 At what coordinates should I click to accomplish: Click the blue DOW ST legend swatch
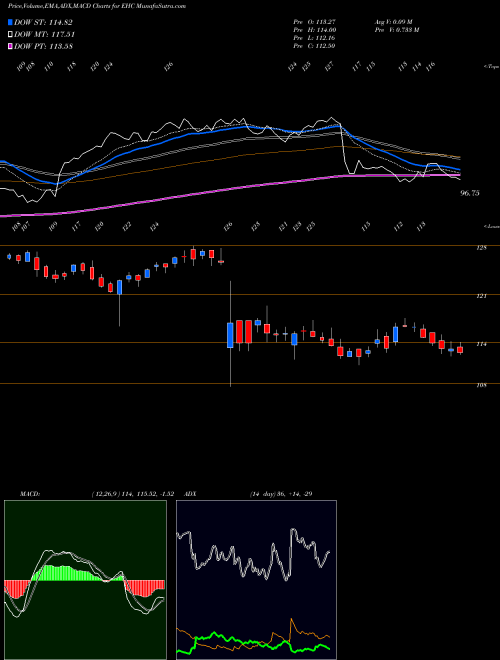[10, 22]
